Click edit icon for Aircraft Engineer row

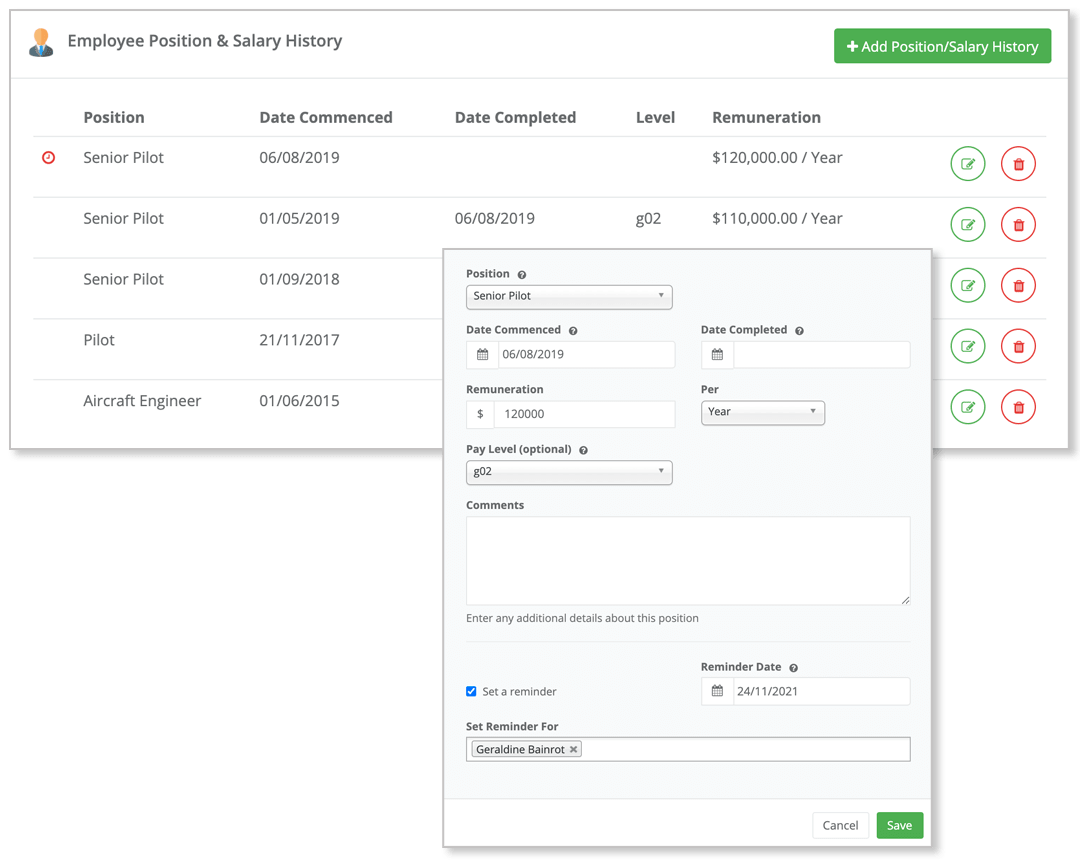click(x=967, y=407)
